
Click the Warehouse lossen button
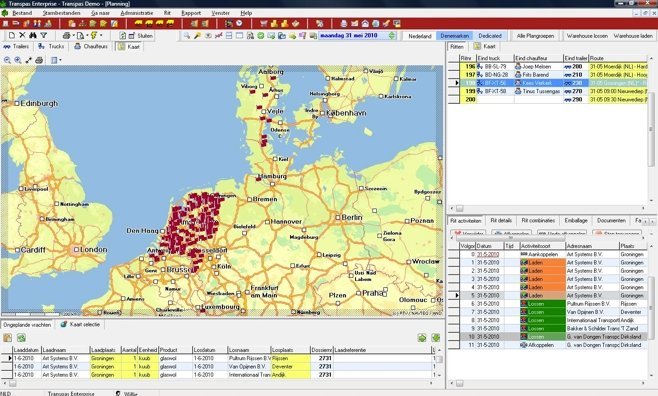587,36
